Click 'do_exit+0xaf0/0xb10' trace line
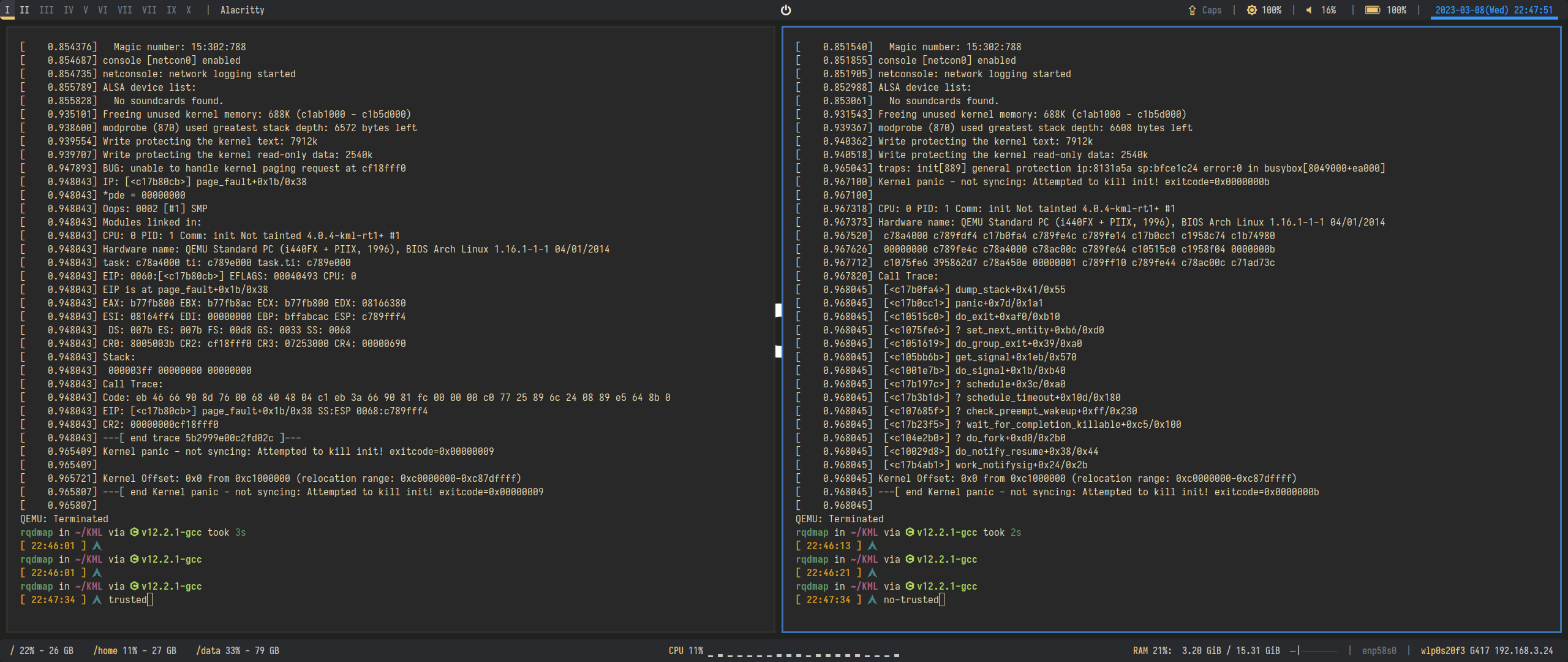Viewport: 1568px width, 662px height. coord(928,316)
